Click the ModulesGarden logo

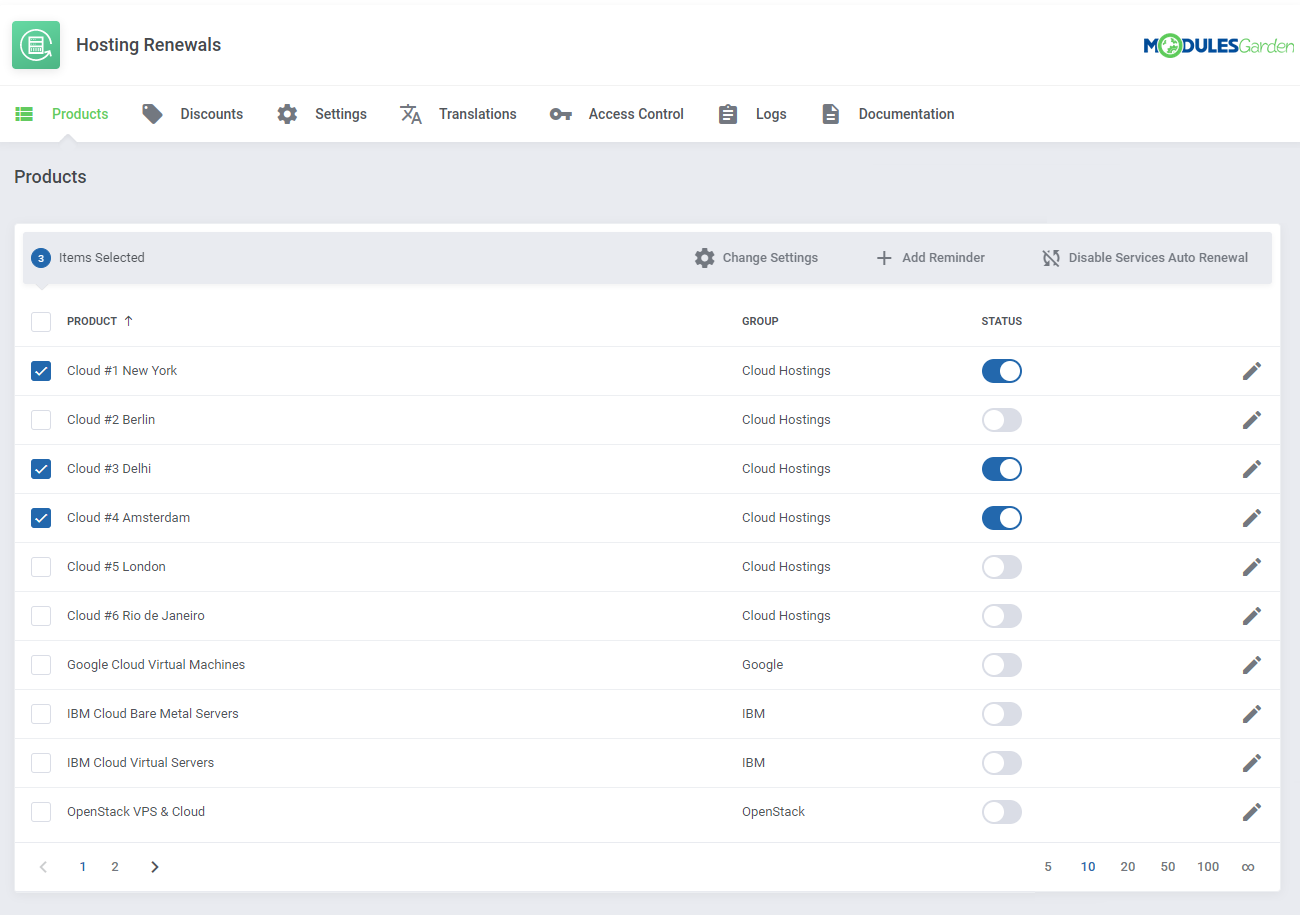pos(1218,45)
